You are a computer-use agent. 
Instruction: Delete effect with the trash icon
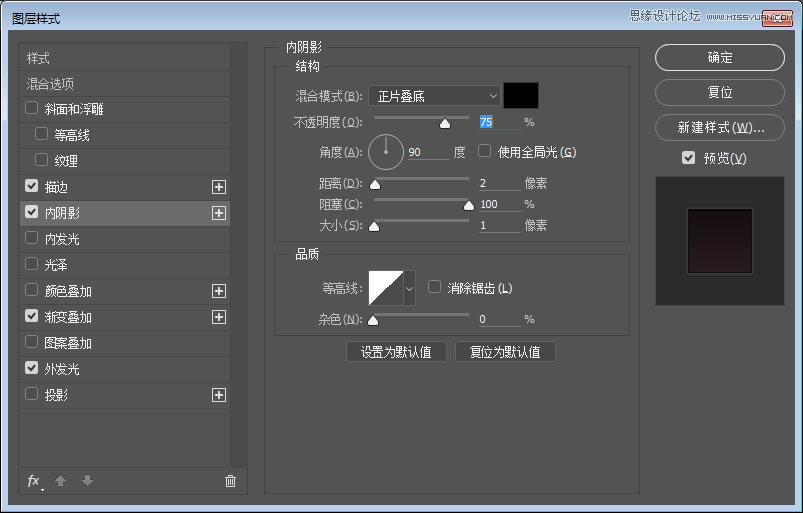(x=230, y=481)
